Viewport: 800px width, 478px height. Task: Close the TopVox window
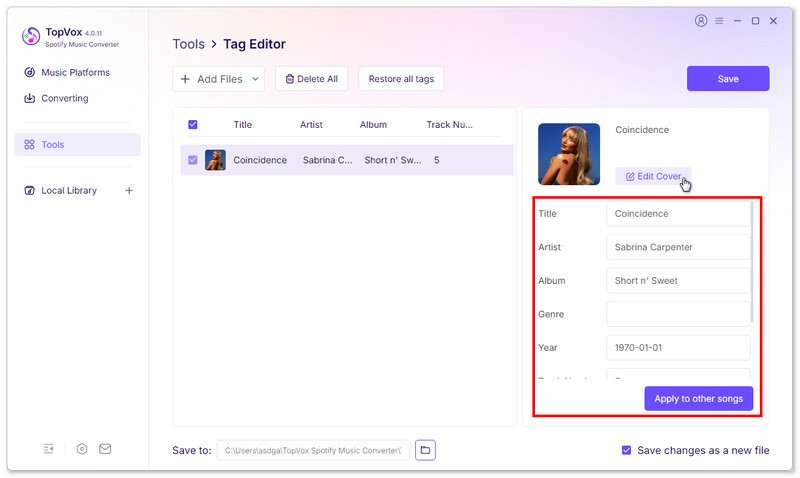click(773, 21)
